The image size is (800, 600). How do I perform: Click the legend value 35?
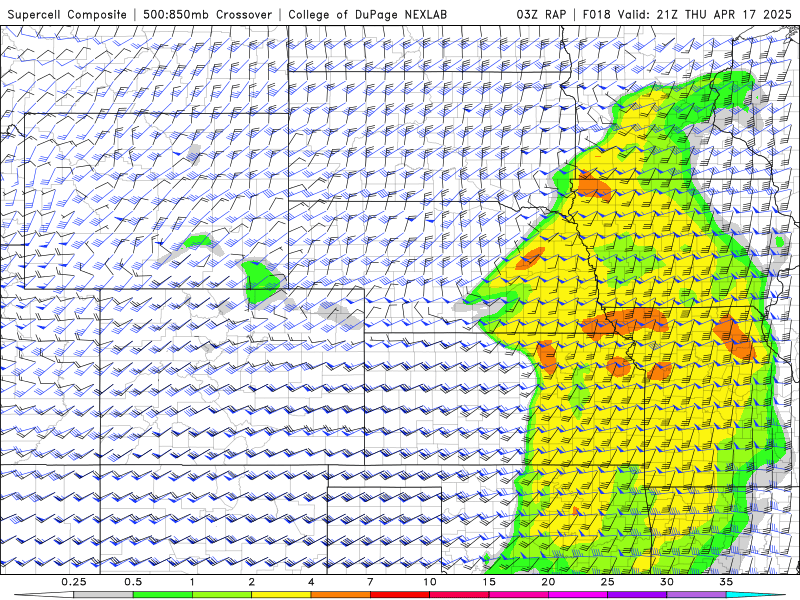coord(726,582)
